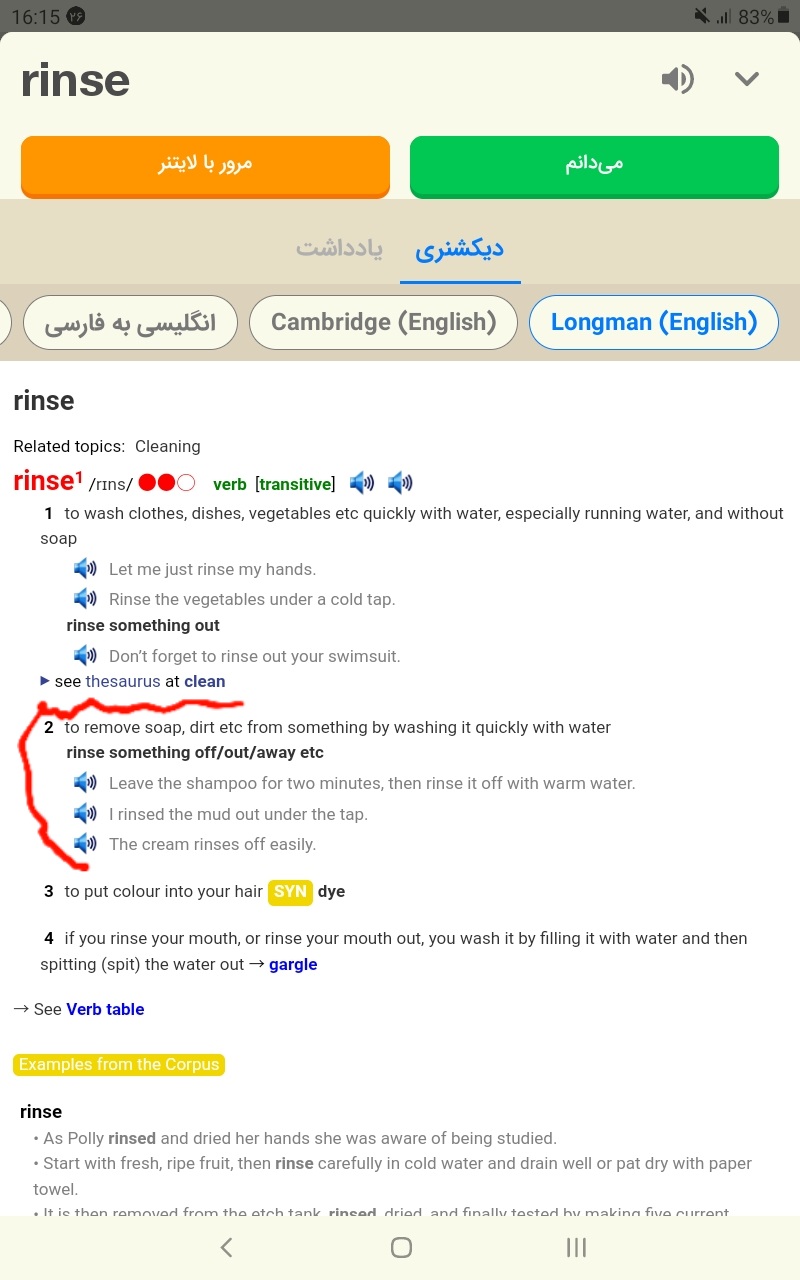This screenshot has width=800, height=1280.
Task: Play the second pronunciation speaker icon
Action: point(400,484)
